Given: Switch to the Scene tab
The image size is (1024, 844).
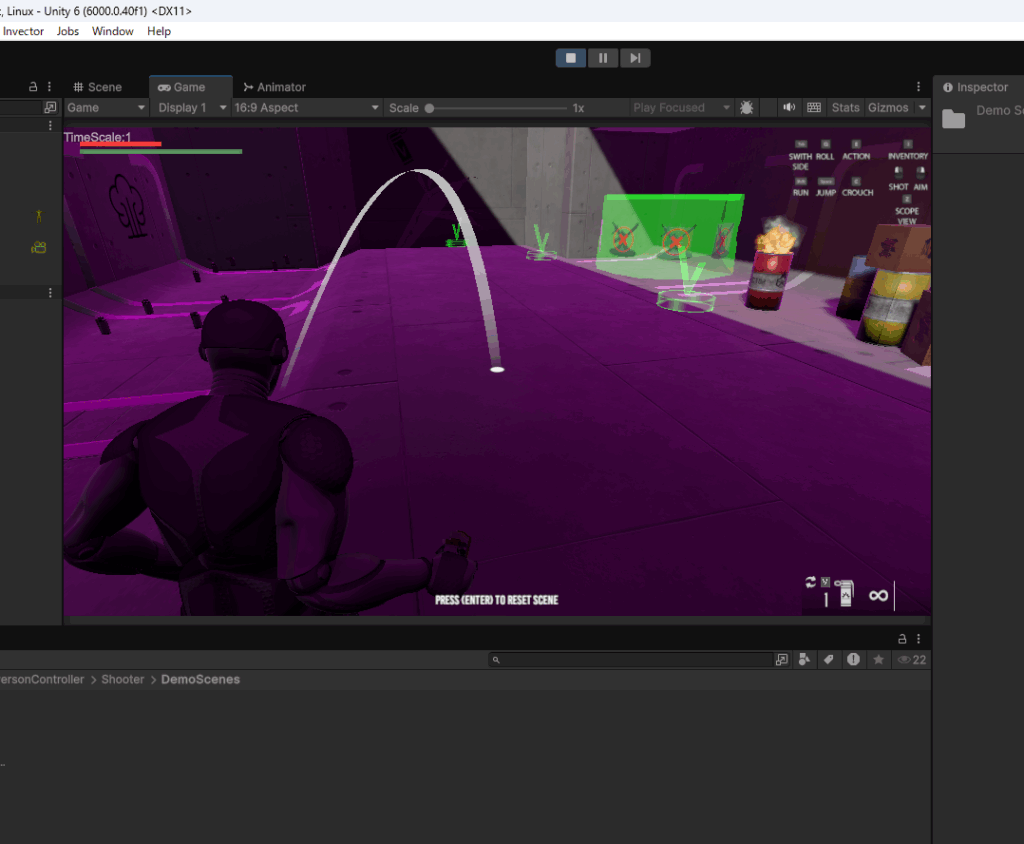Looking at the screenshot, I should pos(97,87).
